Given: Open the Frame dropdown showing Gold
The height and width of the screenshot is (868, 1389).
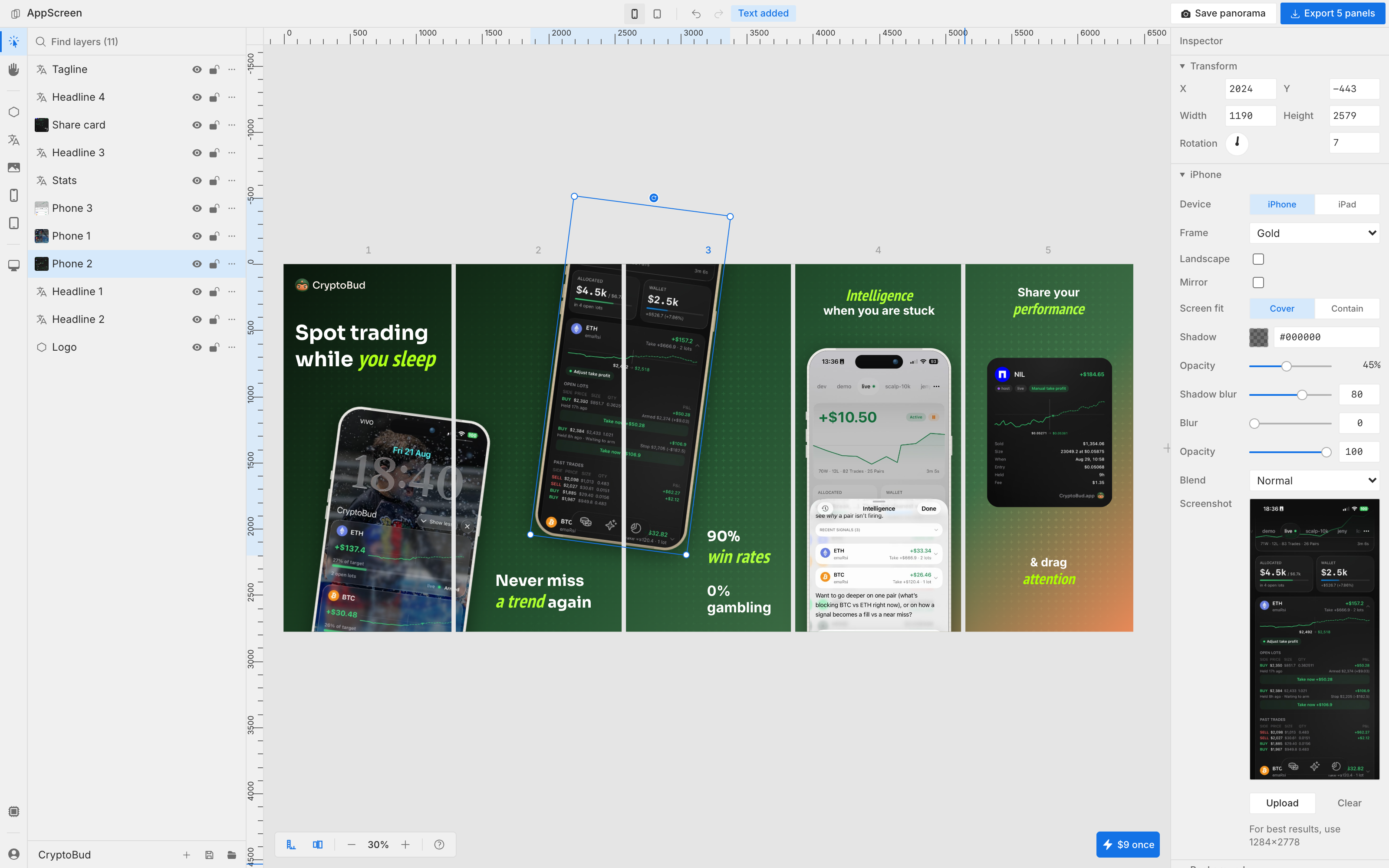Looking at the screenshot, I should pos(1314,233).
